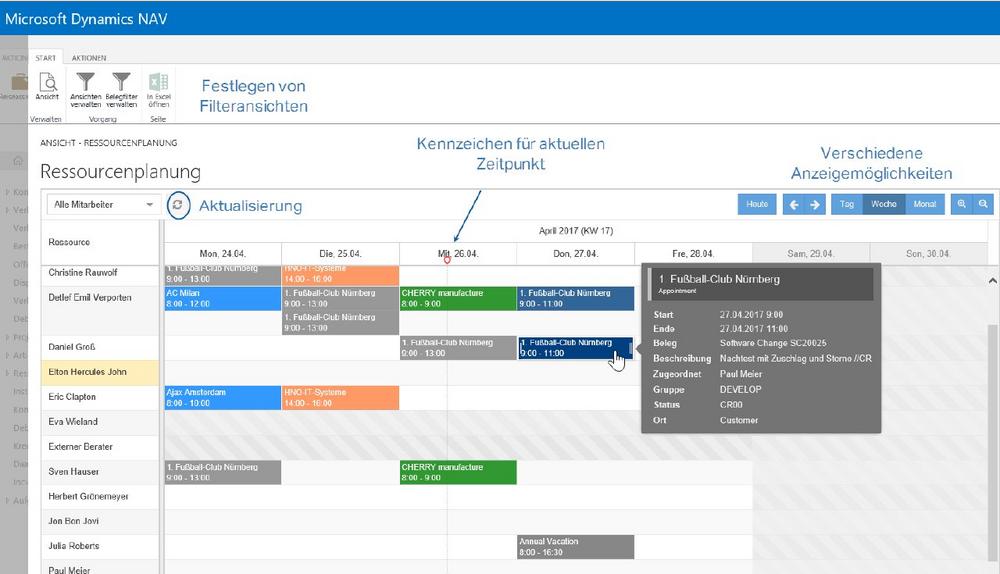The height and width of the screenshot is (574, 1000).
Task: Switch to Monat view
Action: point(924,204)
